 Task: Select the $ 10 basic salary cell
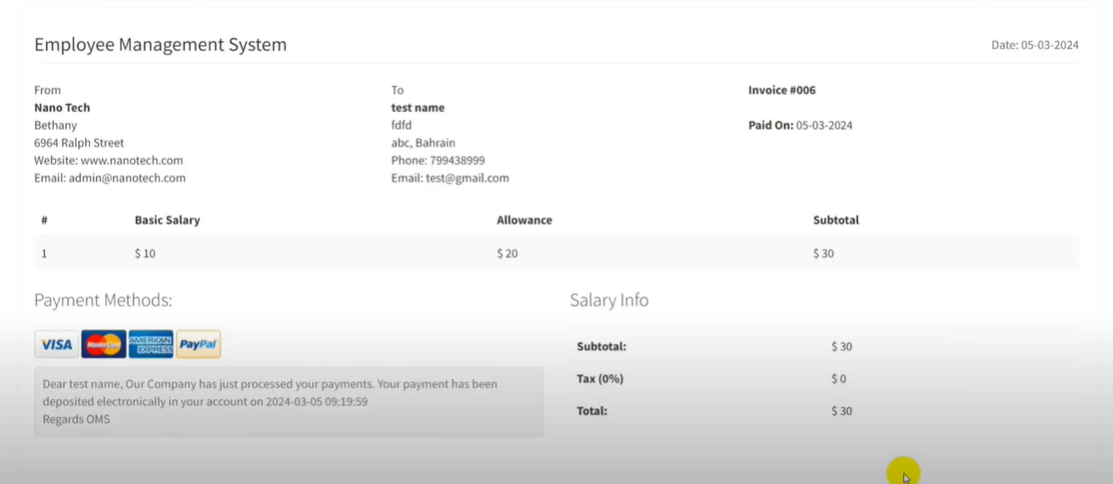pyautogui.click(x=145, y=254)
